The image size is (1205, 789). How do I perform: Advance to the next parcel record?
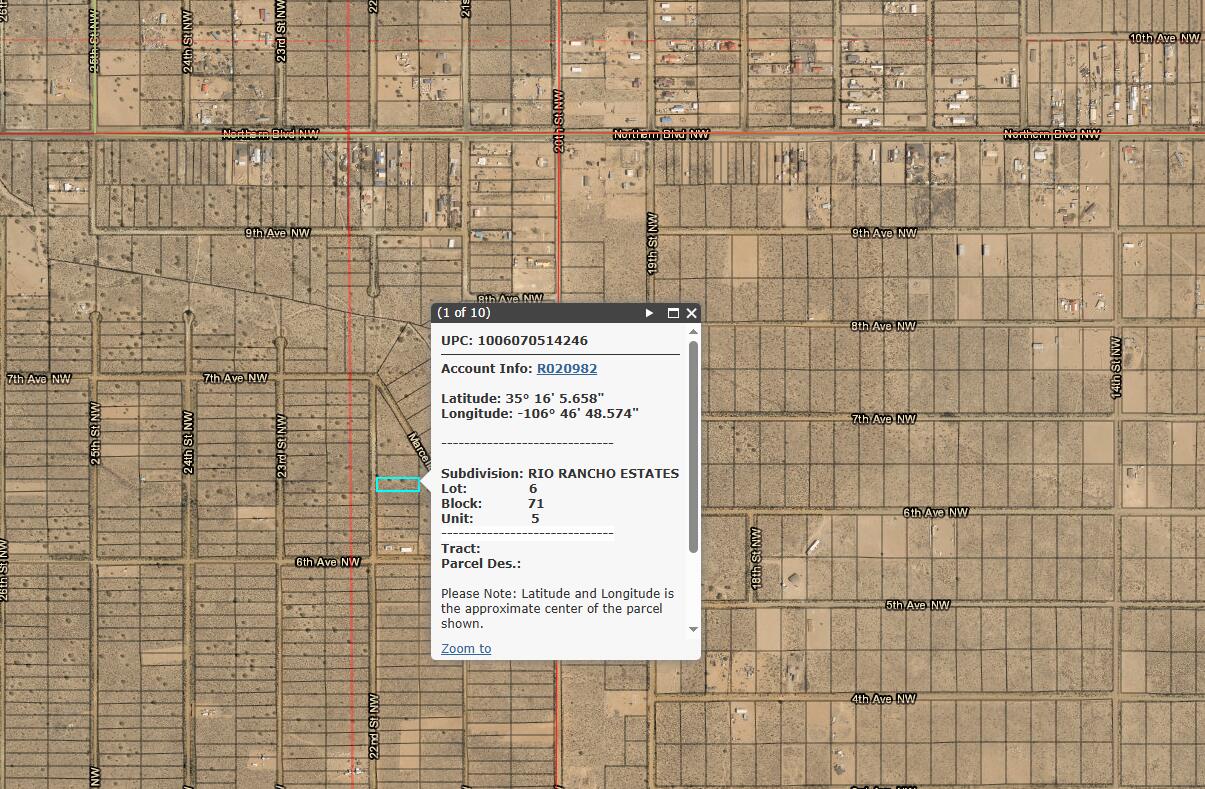pyautogui.click(x=649, y=313)
